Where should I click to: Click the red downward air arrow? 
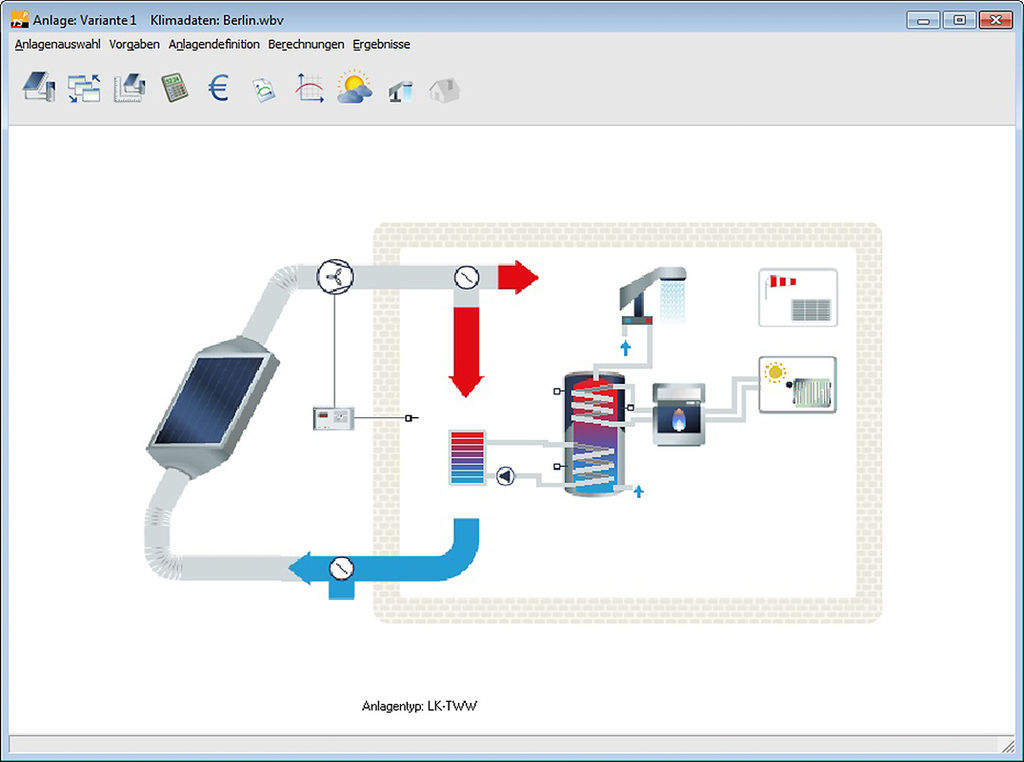click(x=466, y=351)
